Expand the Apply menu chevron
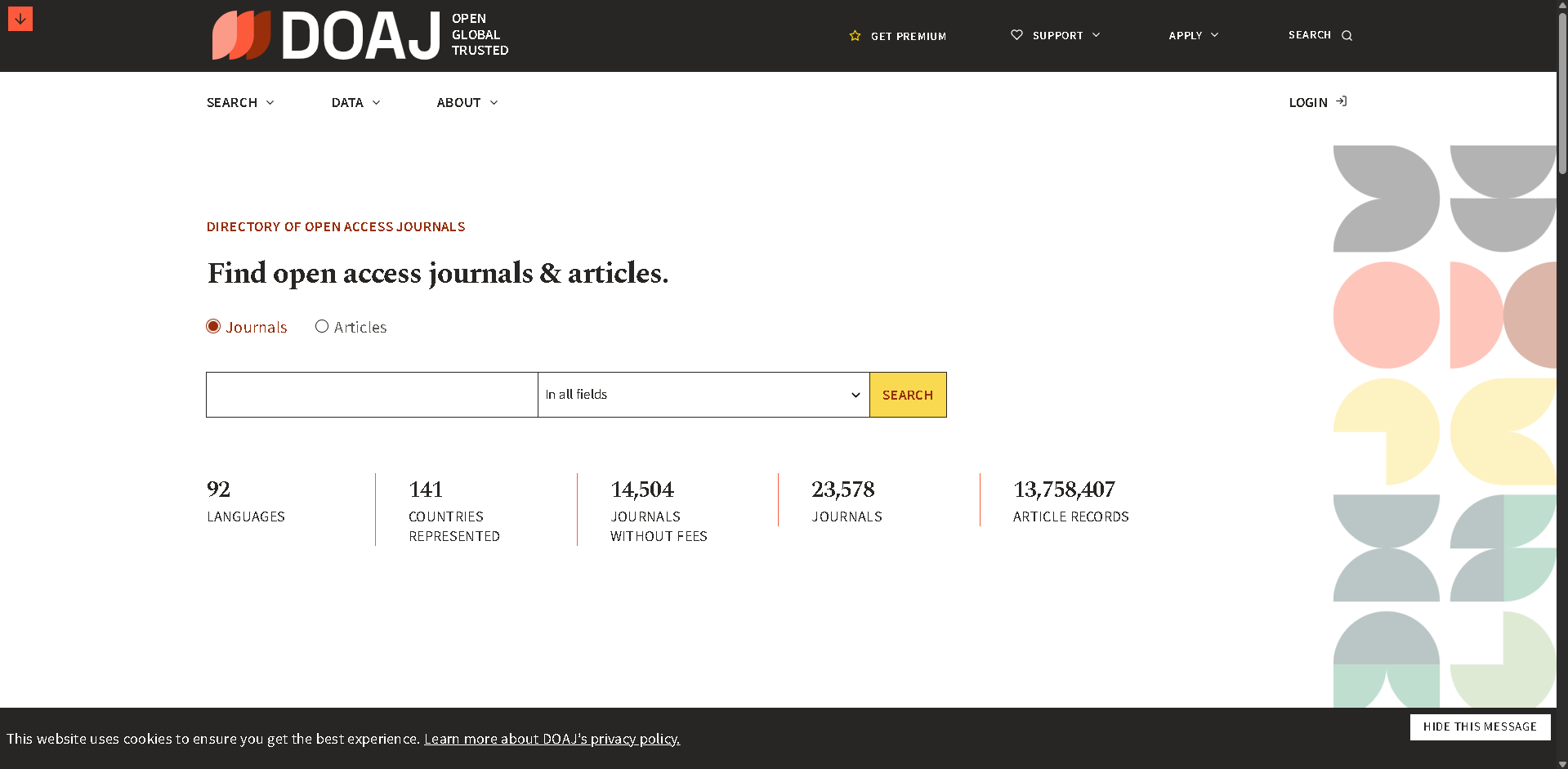This screenshot has width=1568, height=769. point(1215,35)
